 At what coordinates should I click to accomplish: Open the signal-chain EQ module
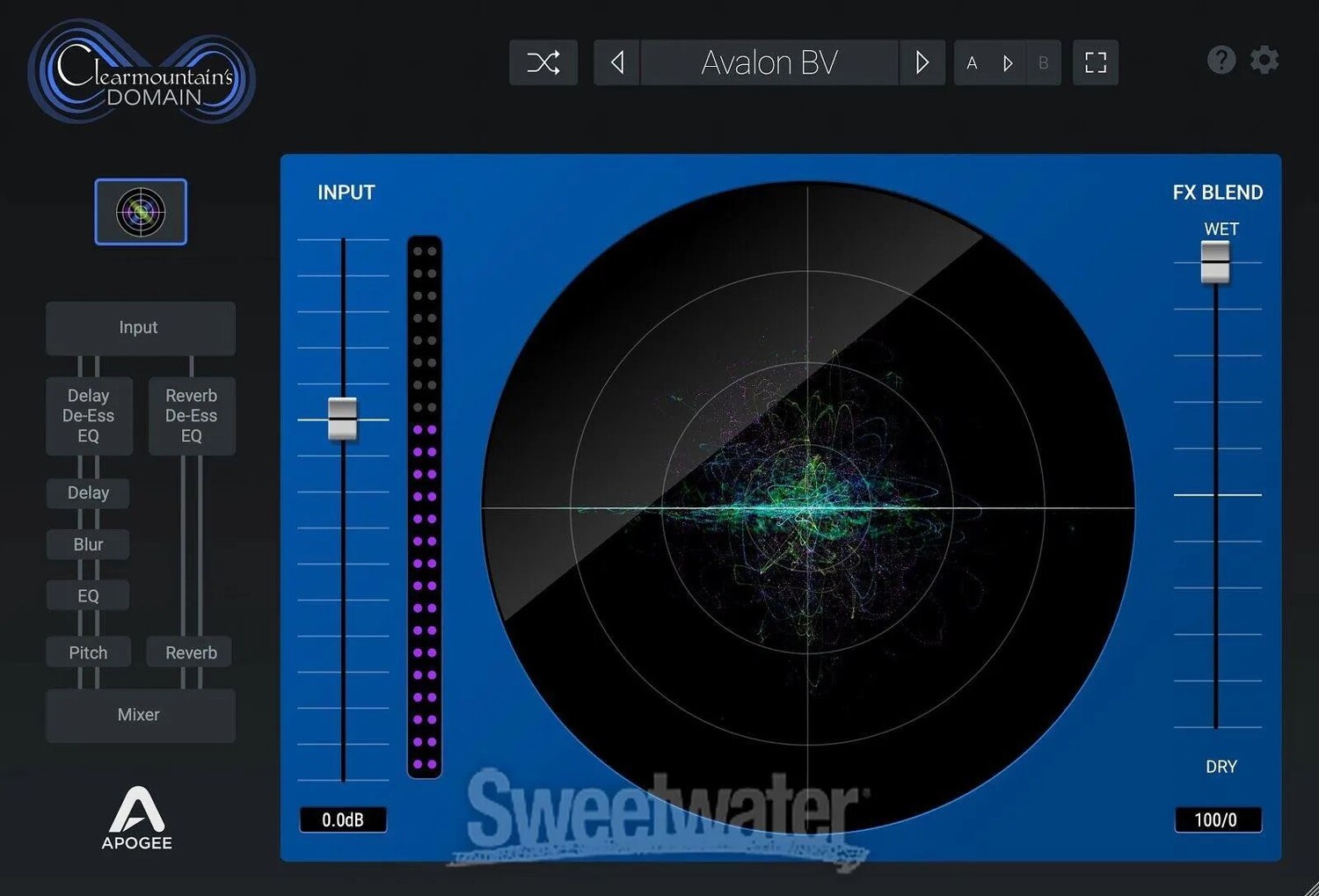tap(88, 596)
